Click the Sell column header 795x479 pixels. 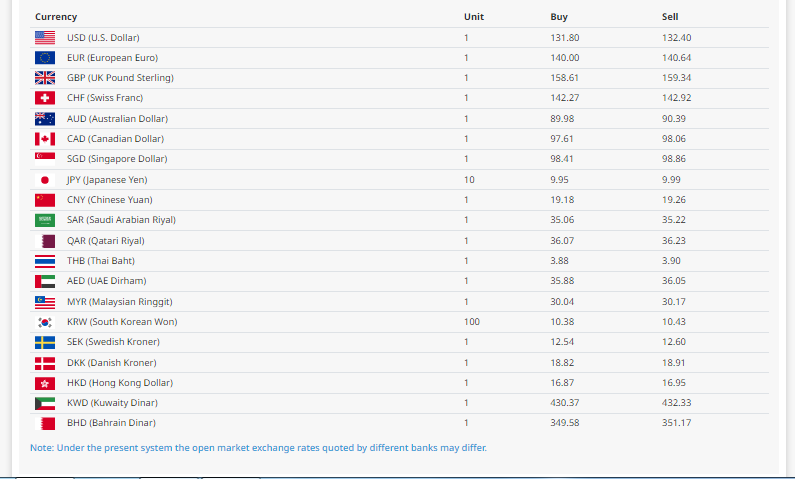[670, 17]
